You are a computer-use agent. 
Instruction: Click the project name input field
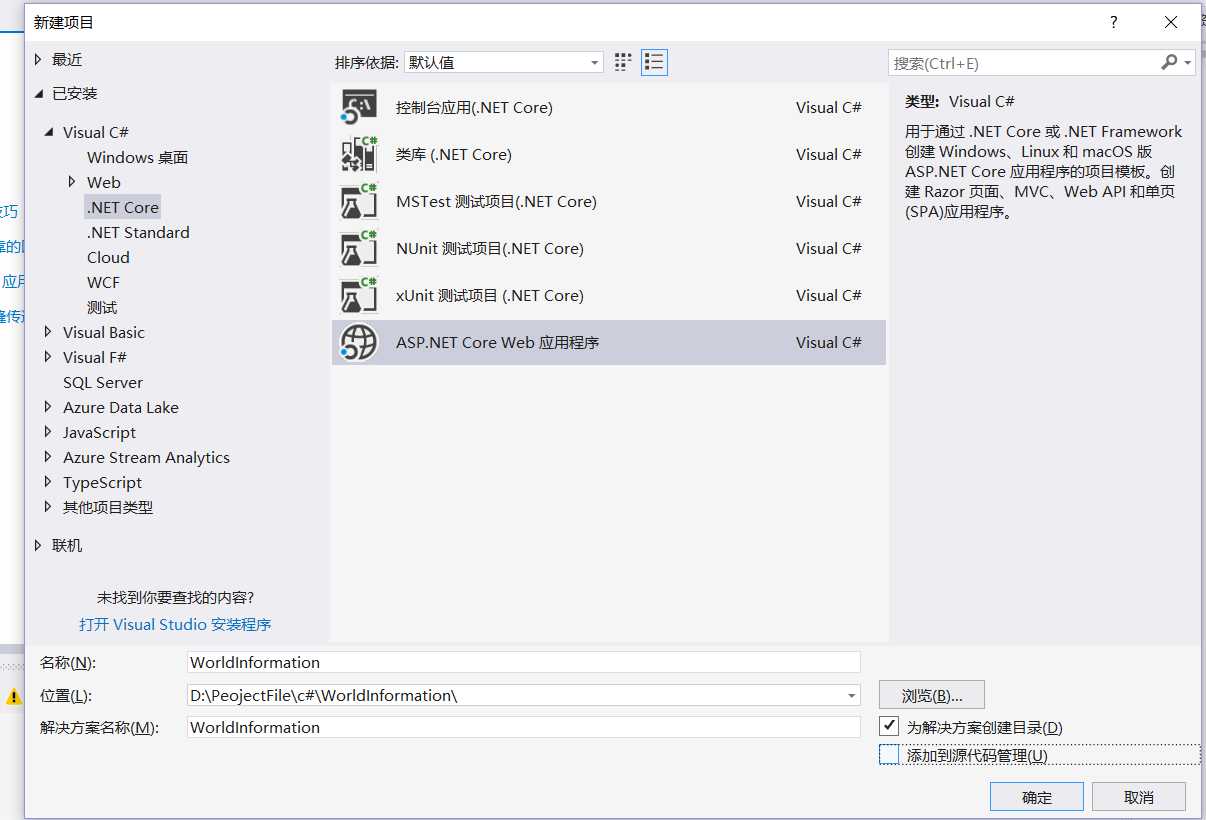coord(524,662)
